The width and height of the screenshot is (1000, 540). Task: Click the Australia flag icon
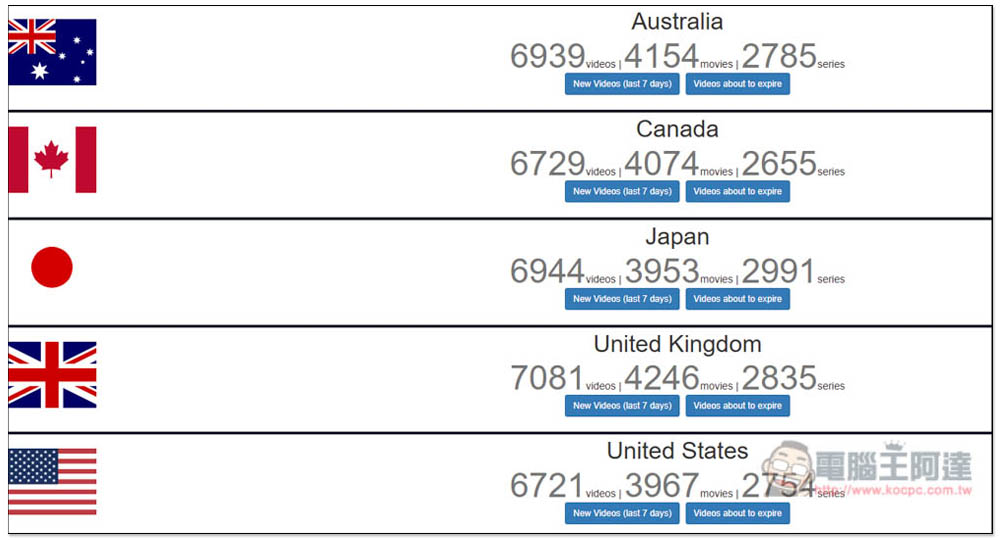pos(52,52)
